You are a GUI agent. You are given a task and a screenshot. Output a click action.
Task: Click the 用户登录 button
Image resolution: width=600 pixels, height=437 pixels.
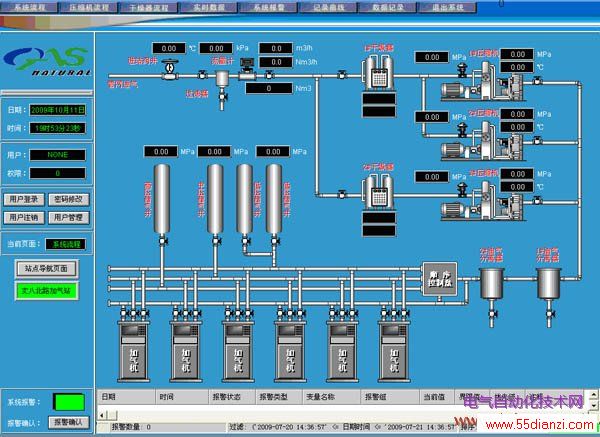pyautogui.click(x=24, y=199)
